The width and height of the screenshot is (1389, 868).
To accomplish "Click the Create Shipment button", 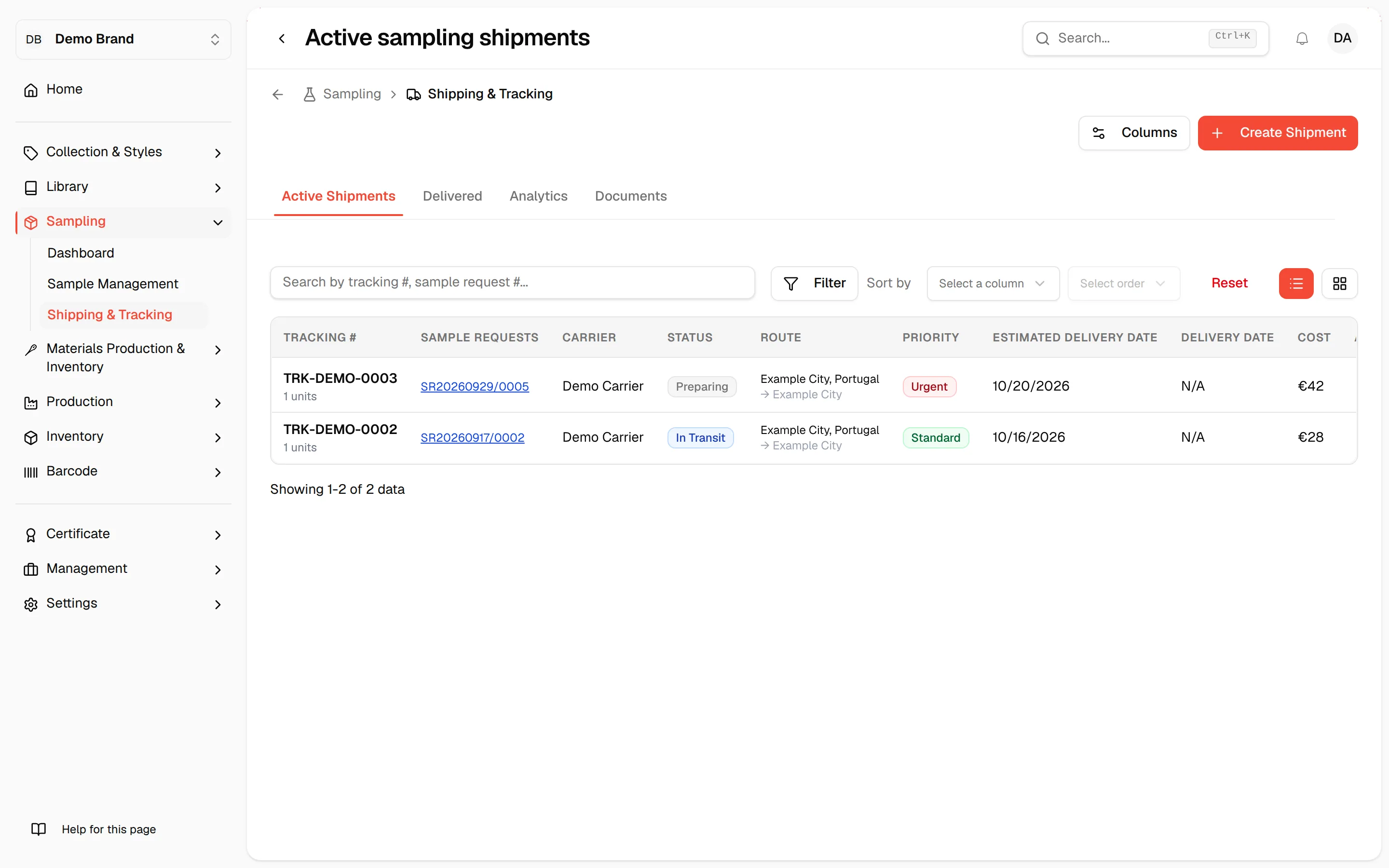I will click(x=1278, y=133).
